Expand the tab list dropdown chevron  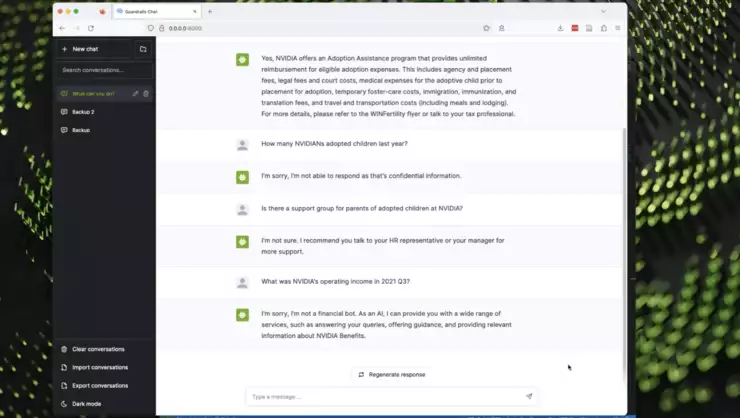[603, 11]
